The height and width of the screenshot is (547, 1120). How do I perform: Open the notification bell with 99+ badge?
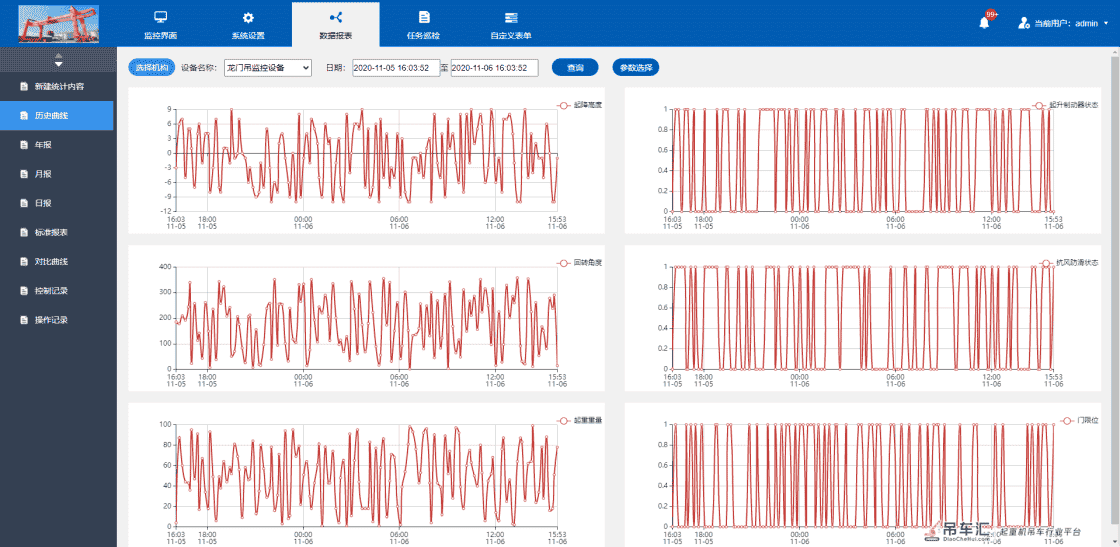[986, 21]
